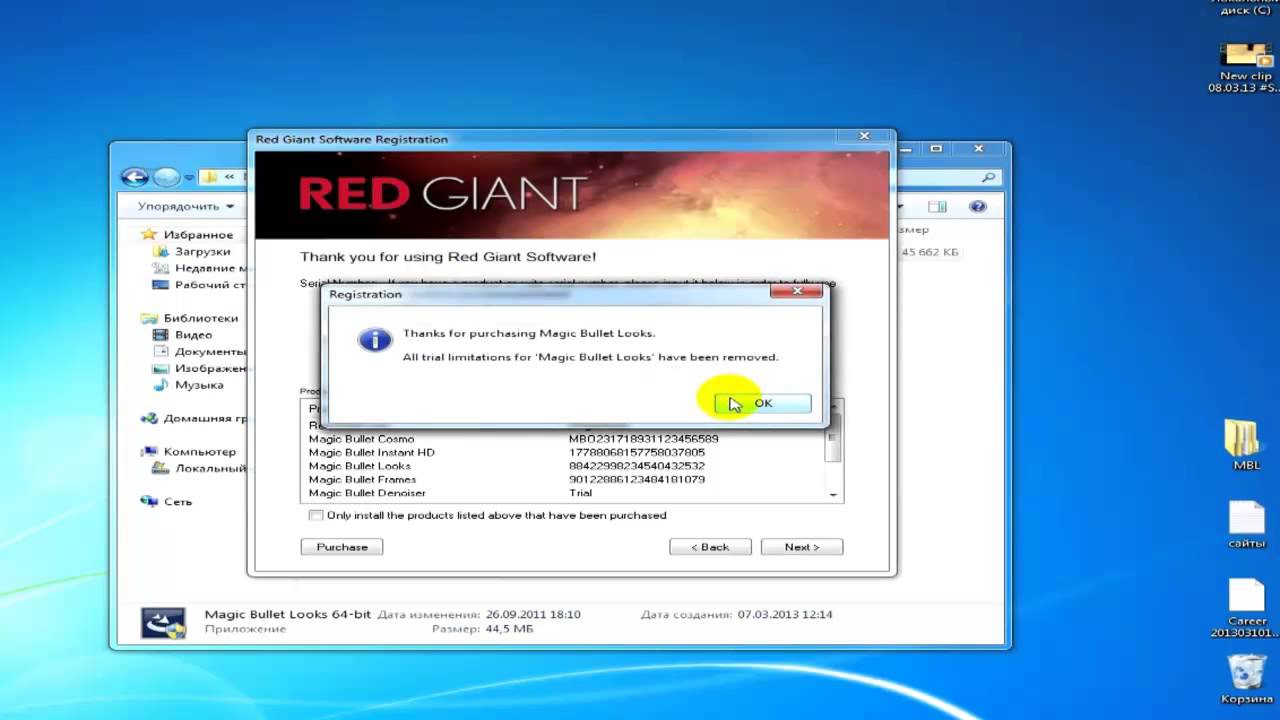1280x720 pixels.
Task: Click the Purchase button
Action: (x=341, y=547)
